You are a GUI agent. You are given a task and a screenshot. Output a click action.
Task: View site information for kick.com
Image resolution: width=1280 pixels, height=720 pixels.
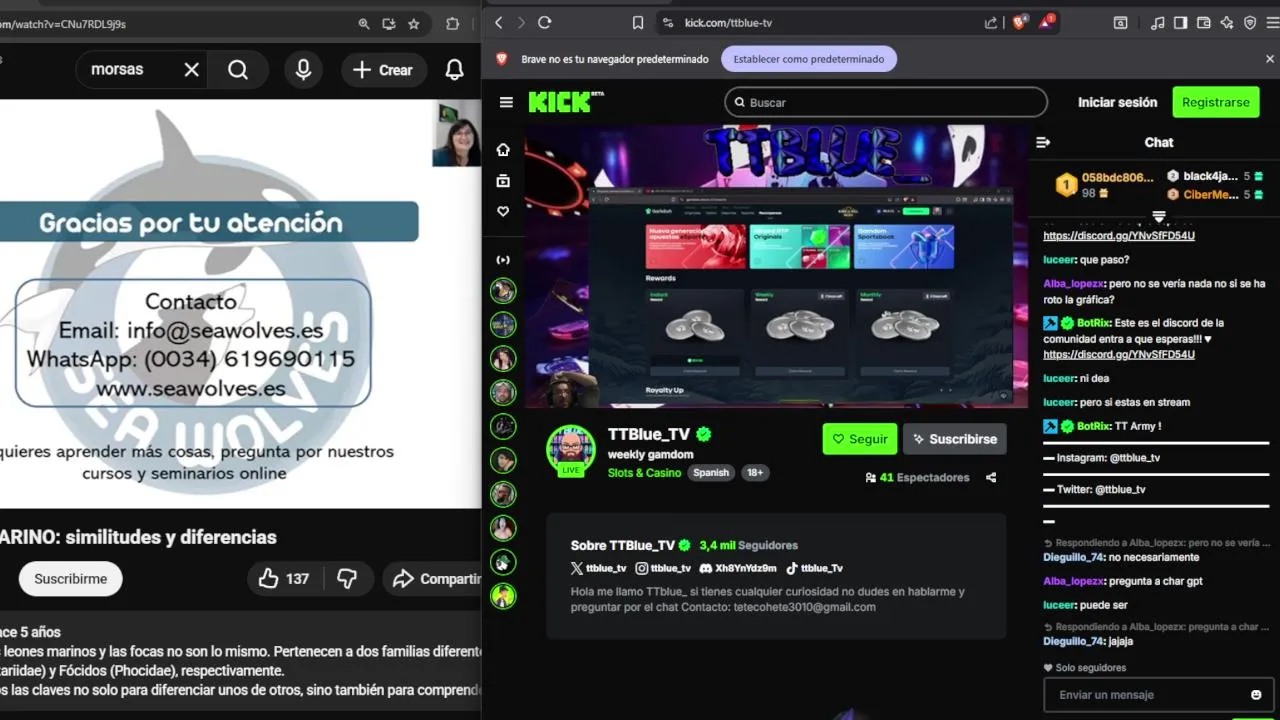tap(668, 22)
